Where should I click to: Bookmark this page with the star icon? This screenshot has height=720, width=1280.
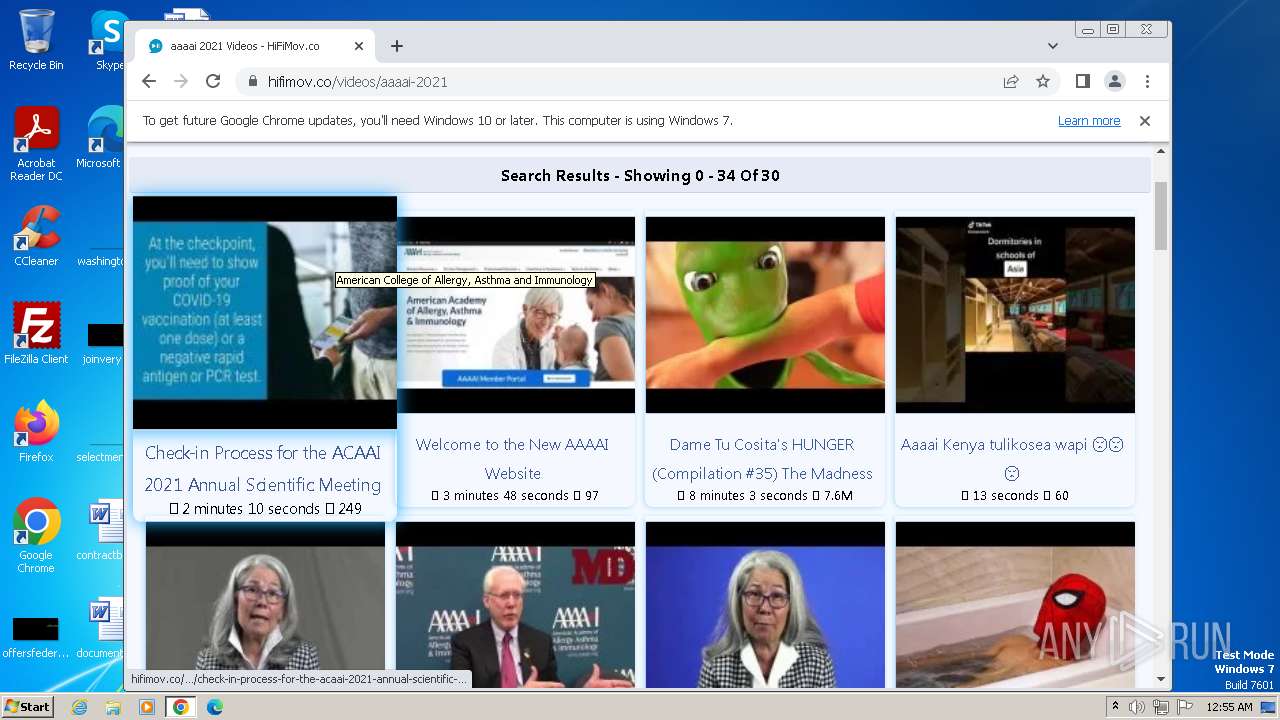(x=1043, y=82)
